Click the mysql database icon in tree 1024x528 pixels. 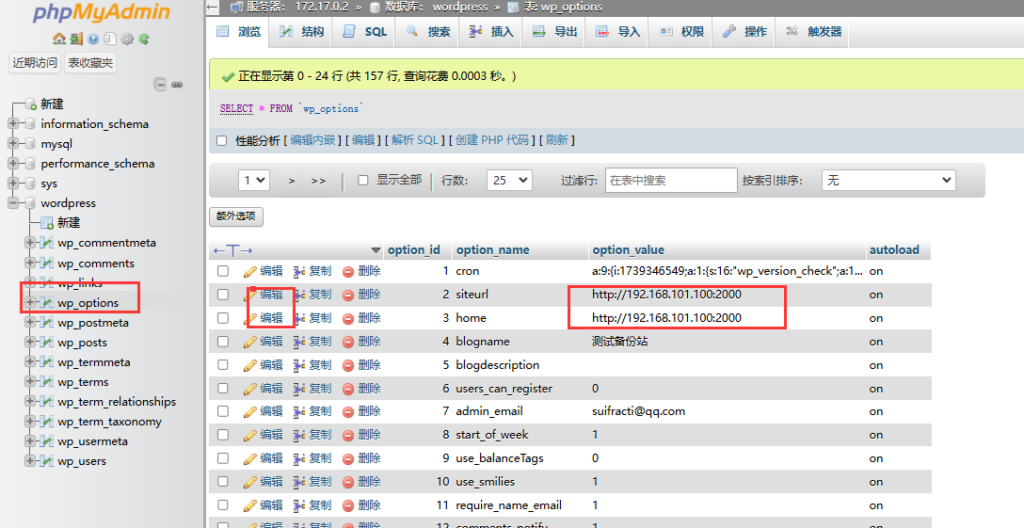point(30,144)
